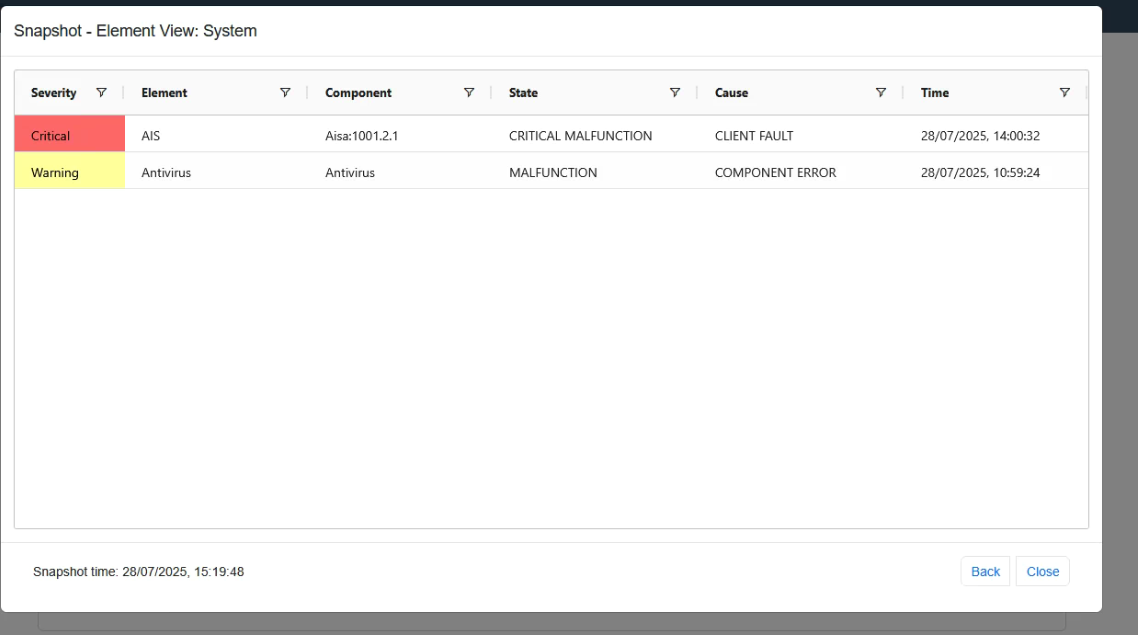Open the Cause column filter icon
Viewport: 1138px width, 635px height.
click(x=880, y=92)
